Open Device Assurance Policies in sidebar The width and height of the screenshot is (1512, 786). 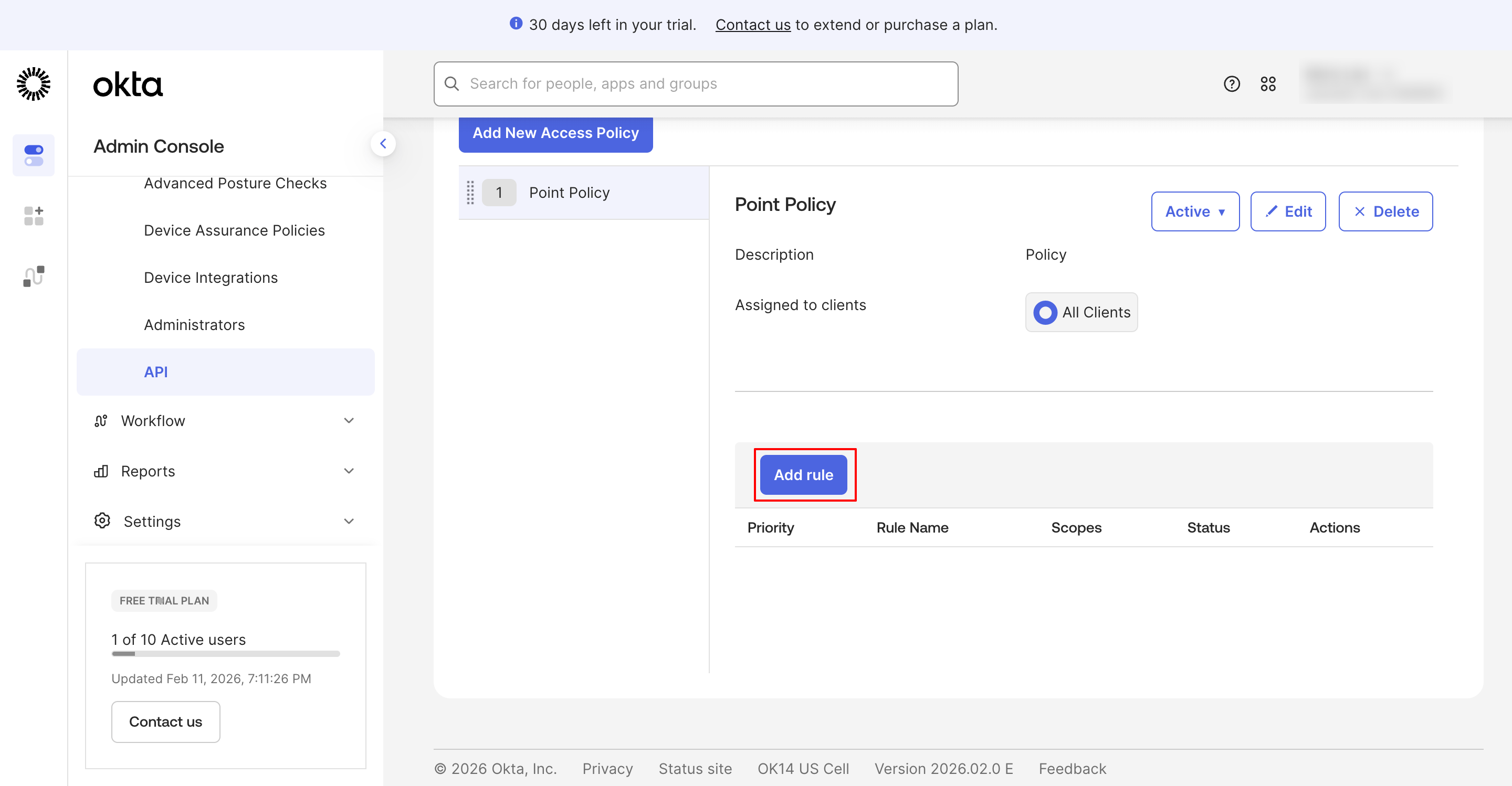point(234,230)
